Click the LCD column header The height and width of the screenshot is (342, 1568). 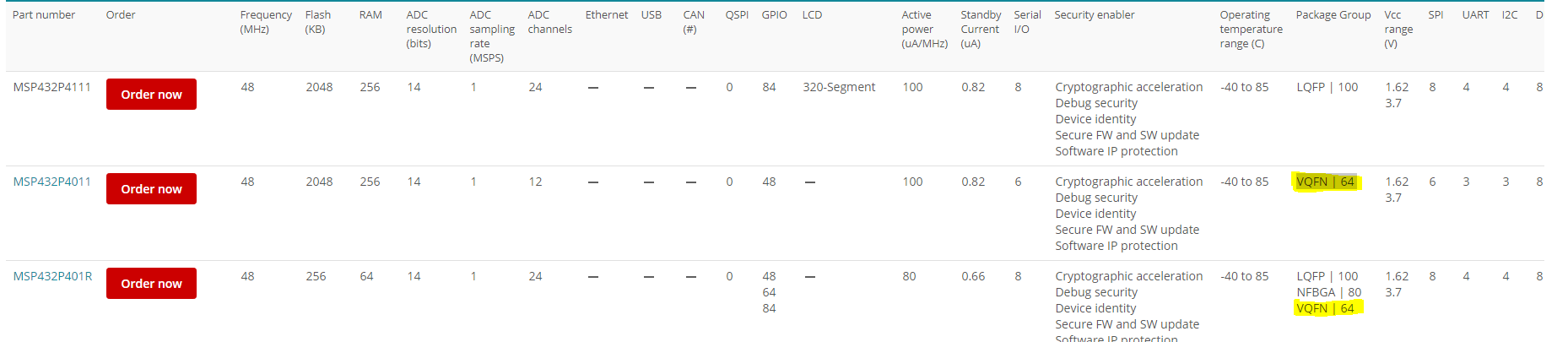coord(812,15)
